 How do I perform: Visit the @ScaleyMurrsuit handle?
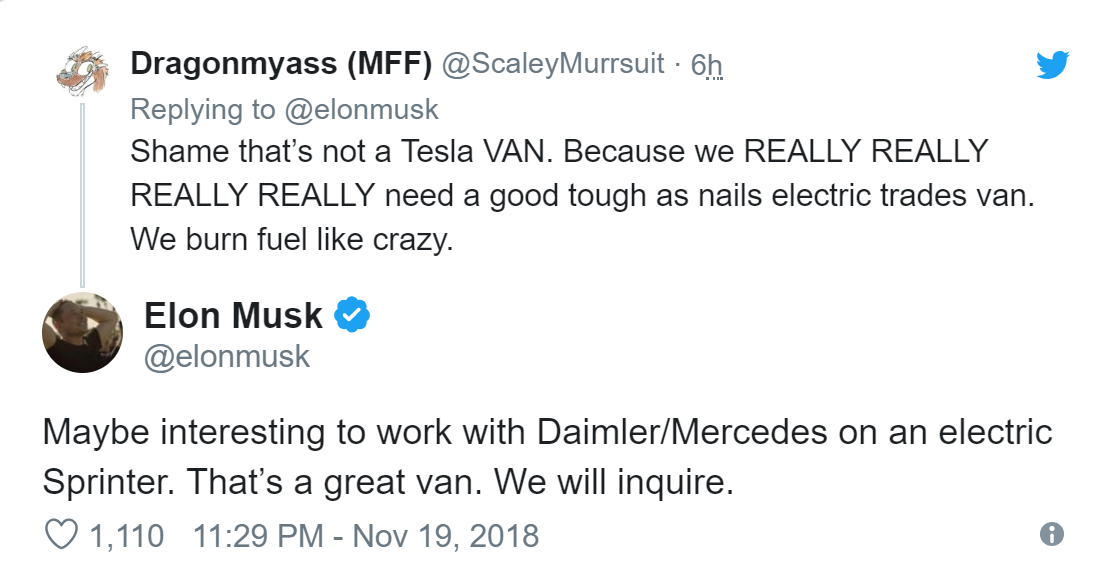tap(552, 63)
